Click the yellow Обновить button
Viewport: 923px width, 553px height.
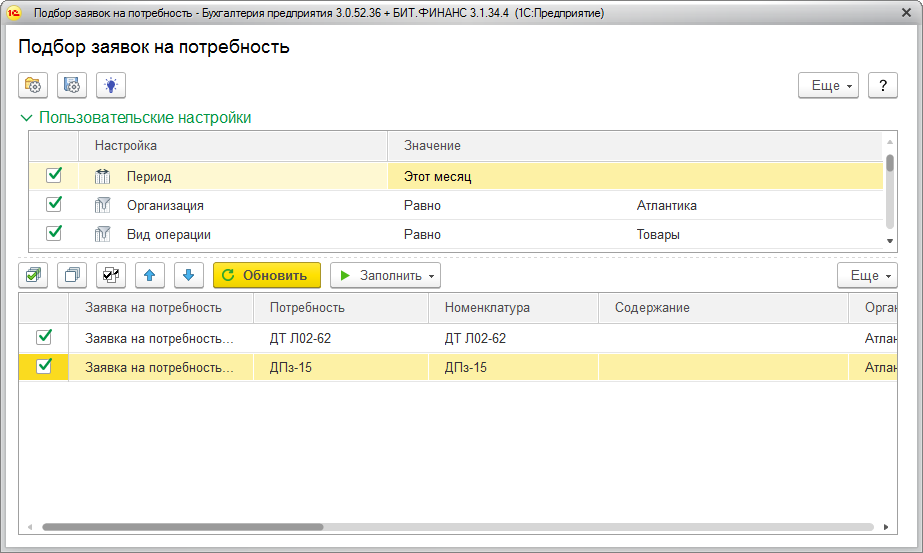(267, 275)
